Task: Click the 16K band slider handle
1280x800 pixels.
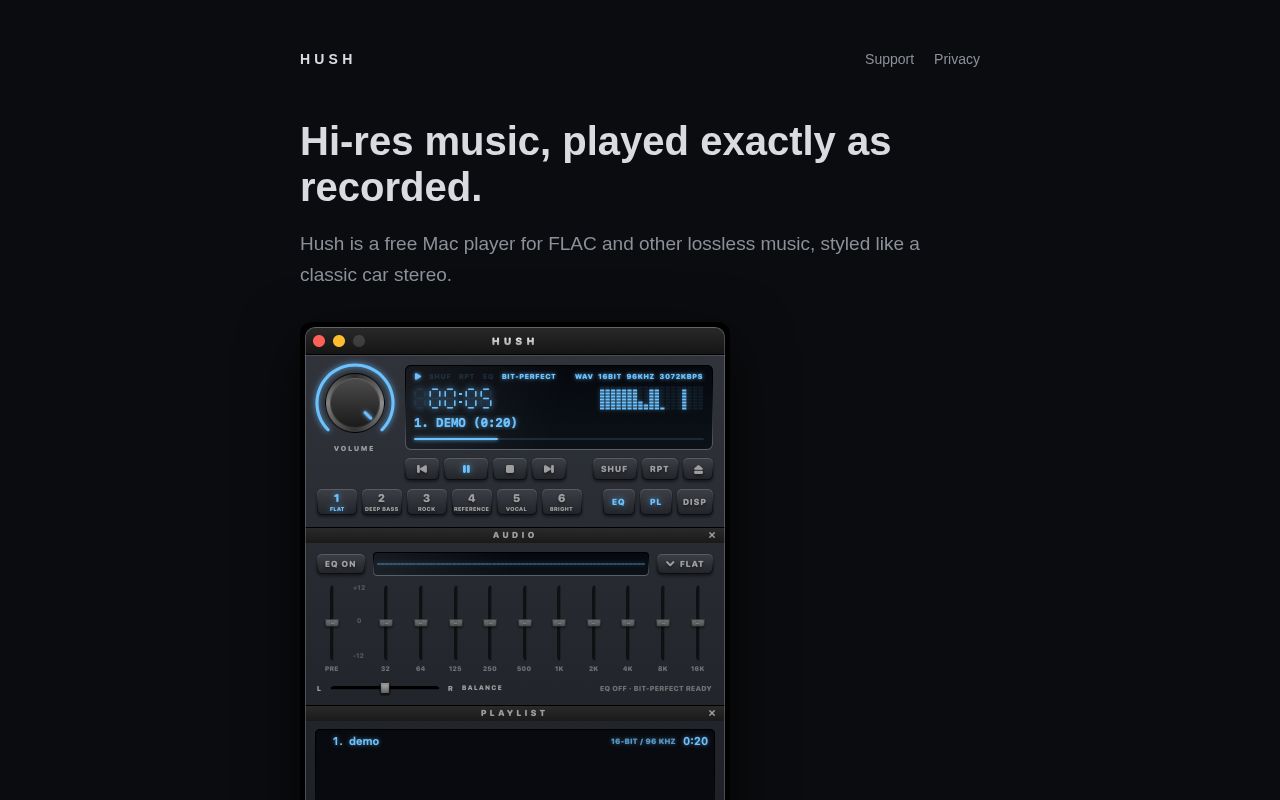Action: click(x=698, y=623)
